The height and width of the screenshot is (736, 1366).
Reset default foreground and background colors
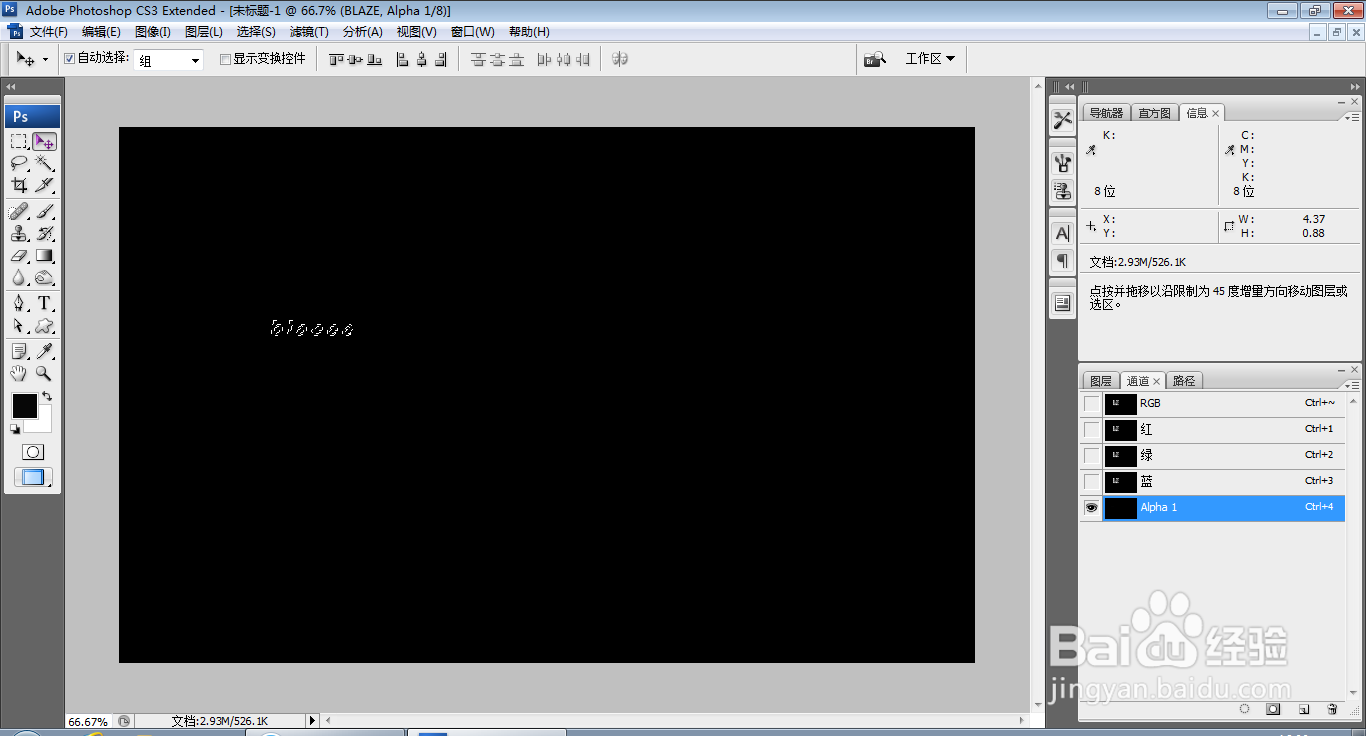pyautogui.click(x=15, y=429)
